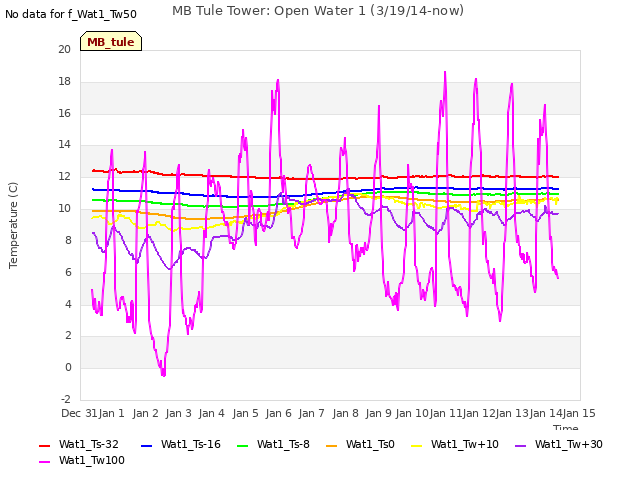Image resolution: width=640 pixels, height=480 pixels.
Task: Click the Jan 6 x-axis tick label
Action: (x=278, y=413)
